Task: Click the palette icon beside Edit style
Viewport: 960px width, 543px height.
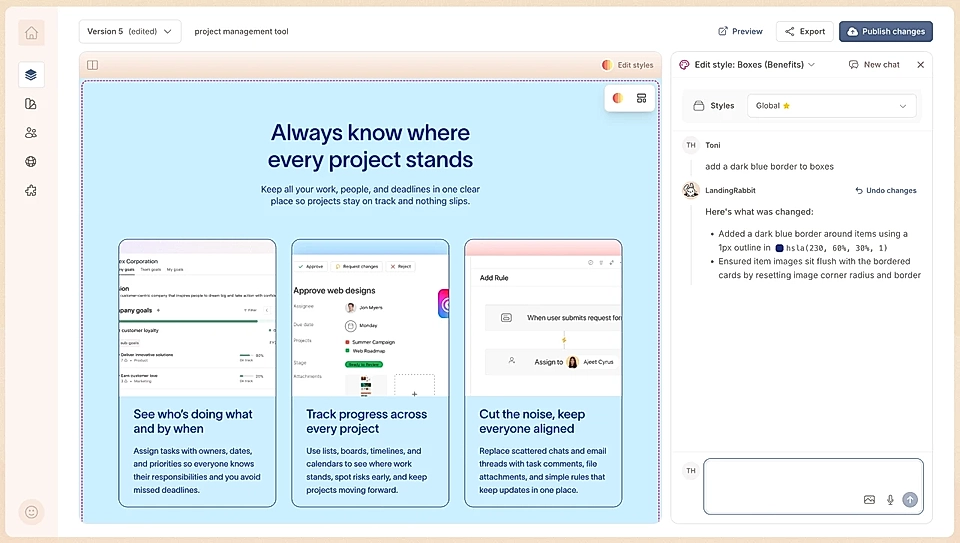Action: pos(684,64)
